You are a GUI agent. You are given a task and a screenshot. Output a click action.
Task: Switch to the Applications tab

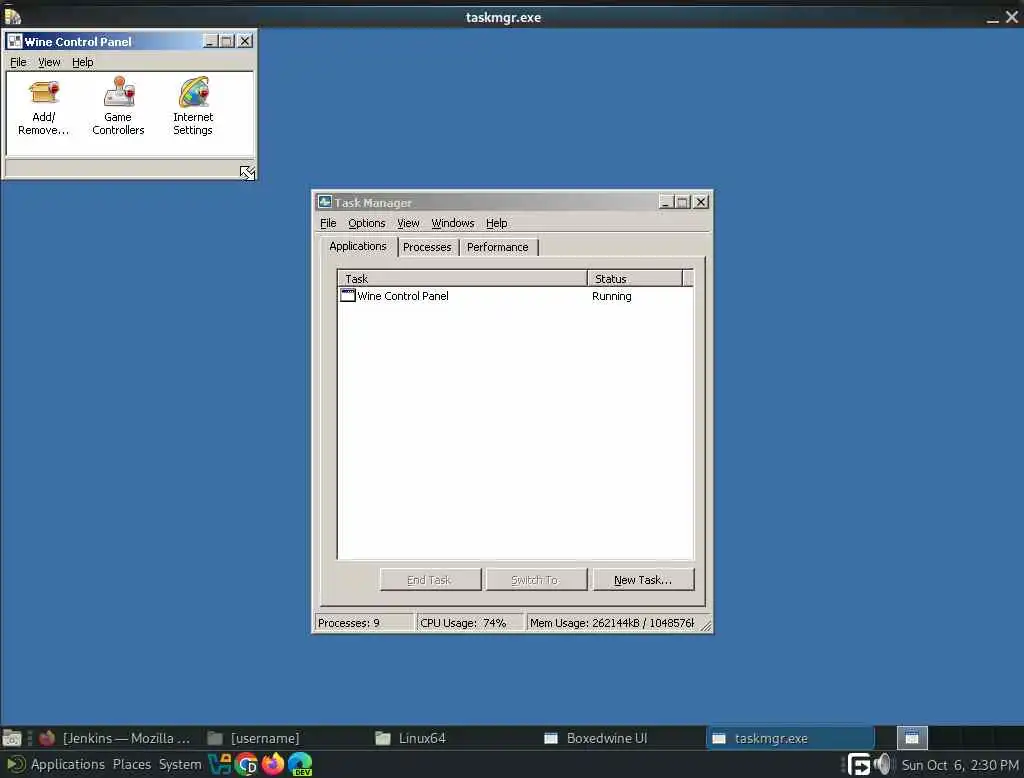point(358,246)
